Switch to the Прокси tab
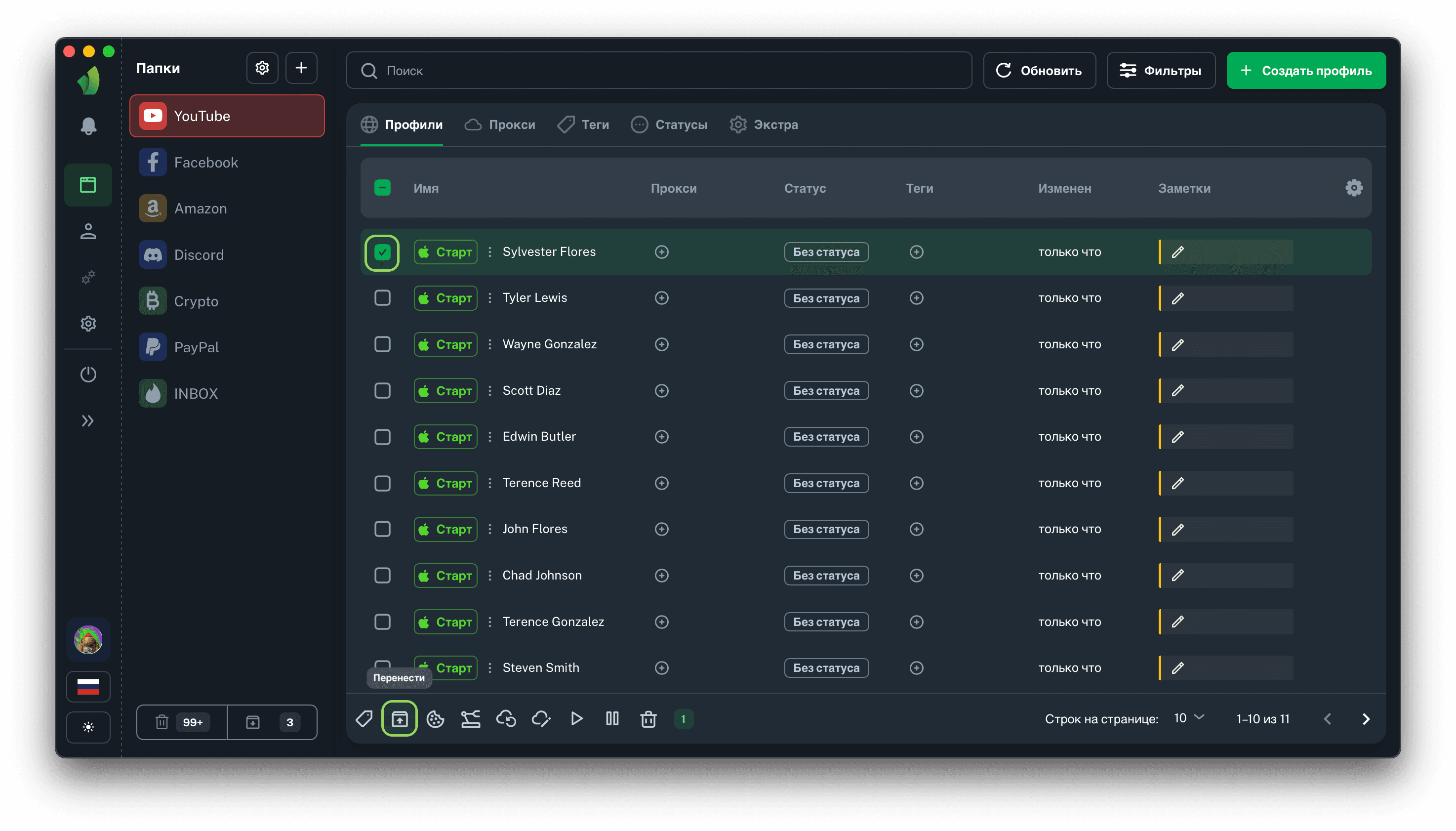 tap(500, 125)
